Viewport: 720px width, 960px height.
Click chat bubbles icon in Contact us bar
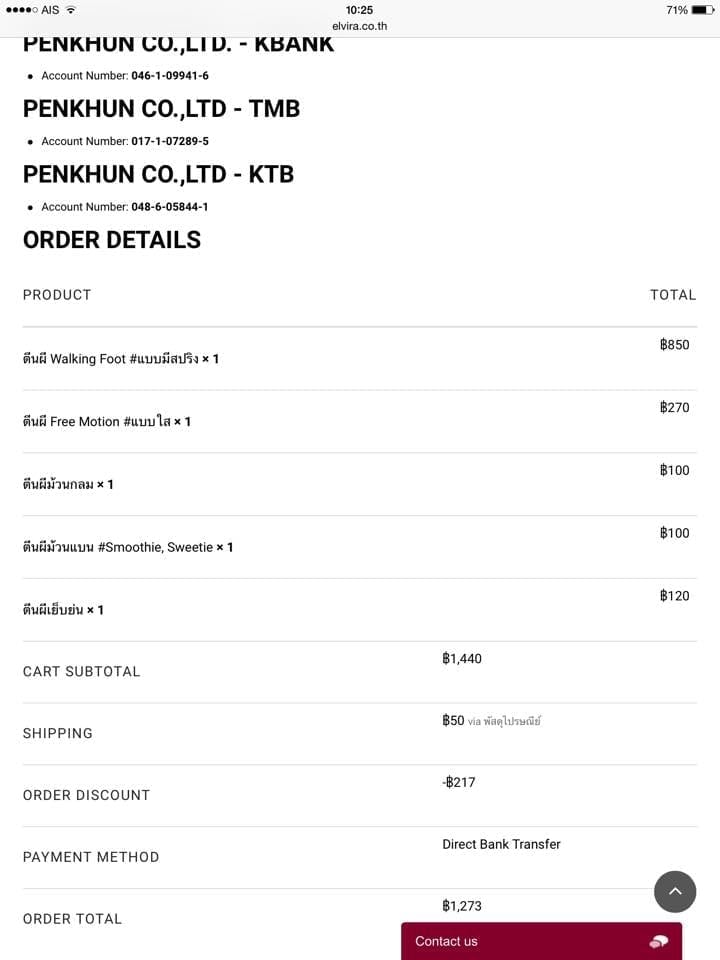(x=658, y=941)
